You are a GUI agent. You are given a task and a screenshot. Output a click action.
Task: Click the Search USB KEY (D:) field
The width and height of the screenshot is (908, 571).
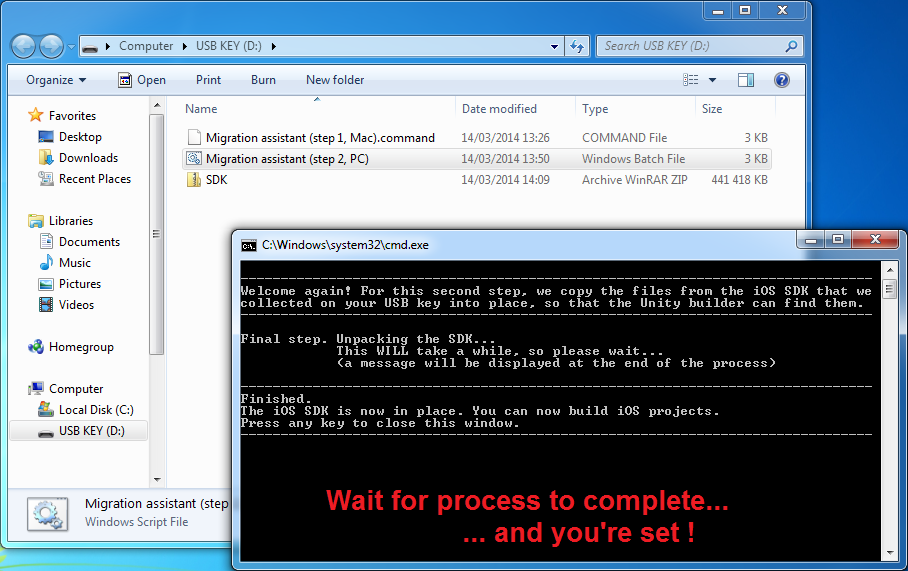click(699, 46)
